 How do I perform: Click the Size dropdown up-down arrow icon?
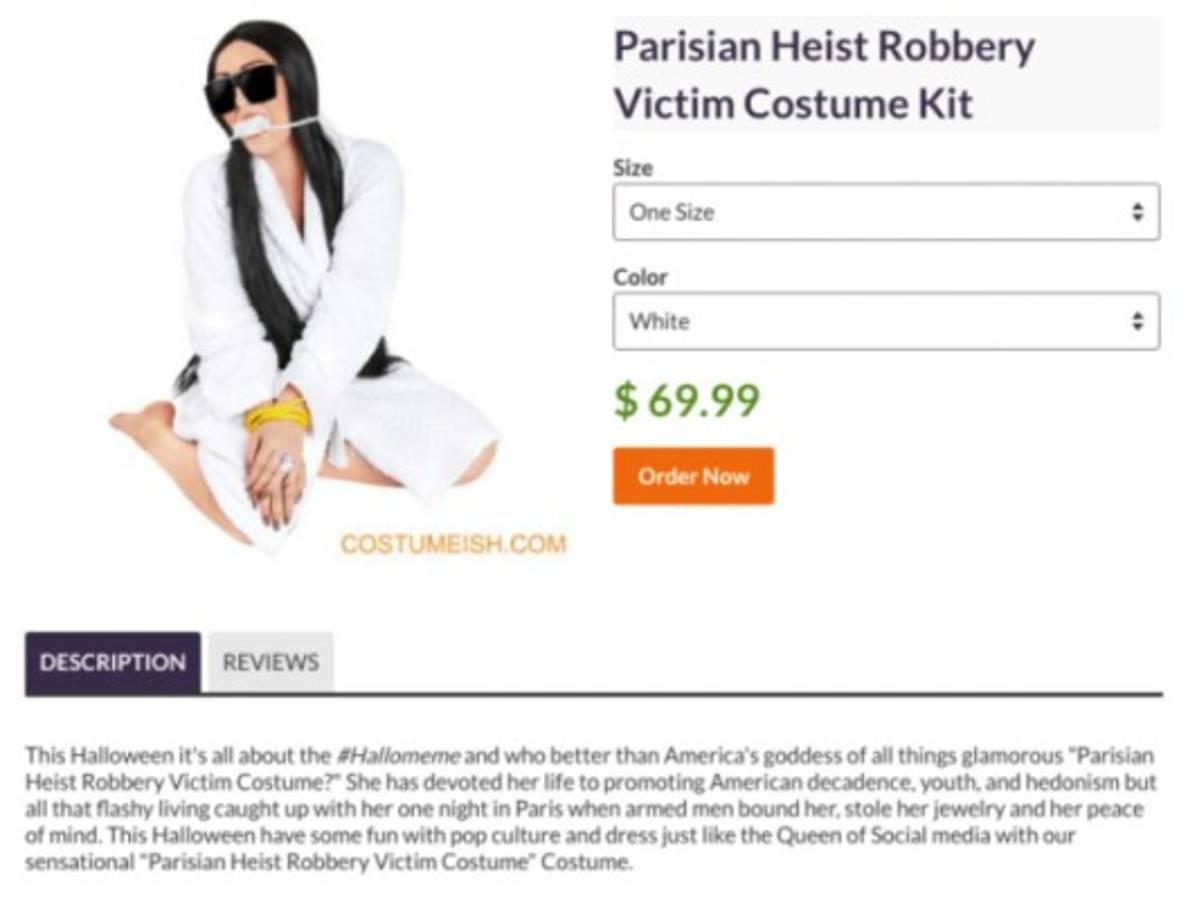[x=1137, y=212]
